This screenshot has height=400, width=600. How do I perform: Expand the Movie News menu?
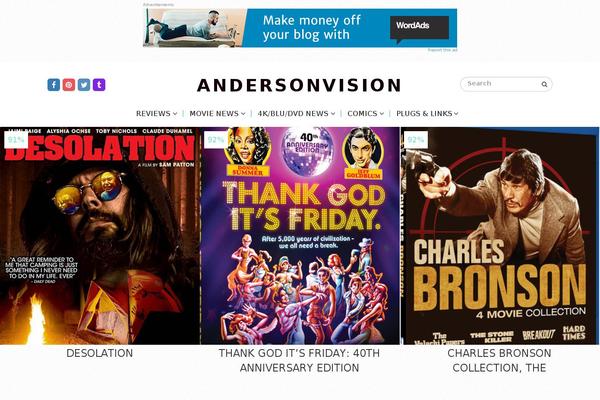tap(217, 114)
